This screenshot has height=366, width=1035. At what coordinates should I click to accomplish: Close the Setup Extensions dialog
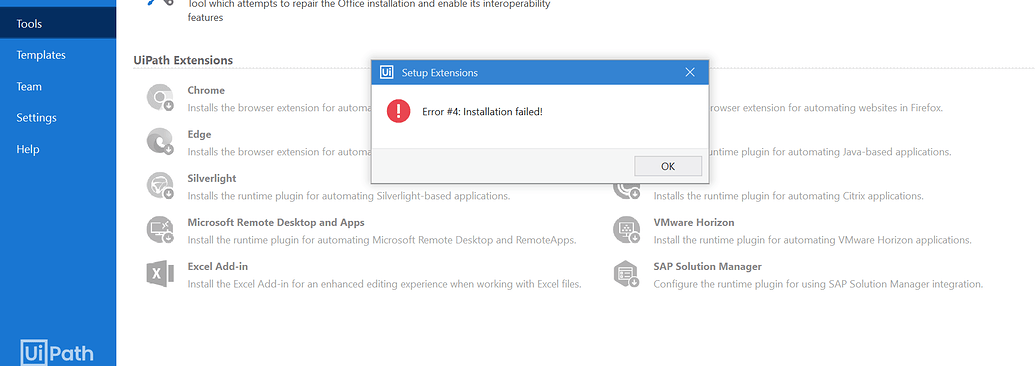coord(690,72)
